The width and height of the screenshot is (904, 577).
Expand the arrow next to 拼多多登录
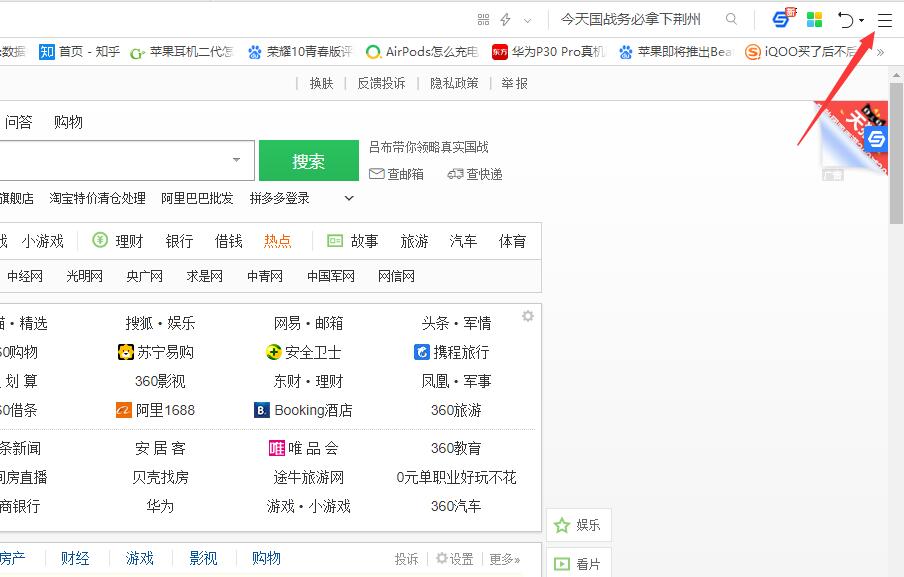click(x=348, y=198)
